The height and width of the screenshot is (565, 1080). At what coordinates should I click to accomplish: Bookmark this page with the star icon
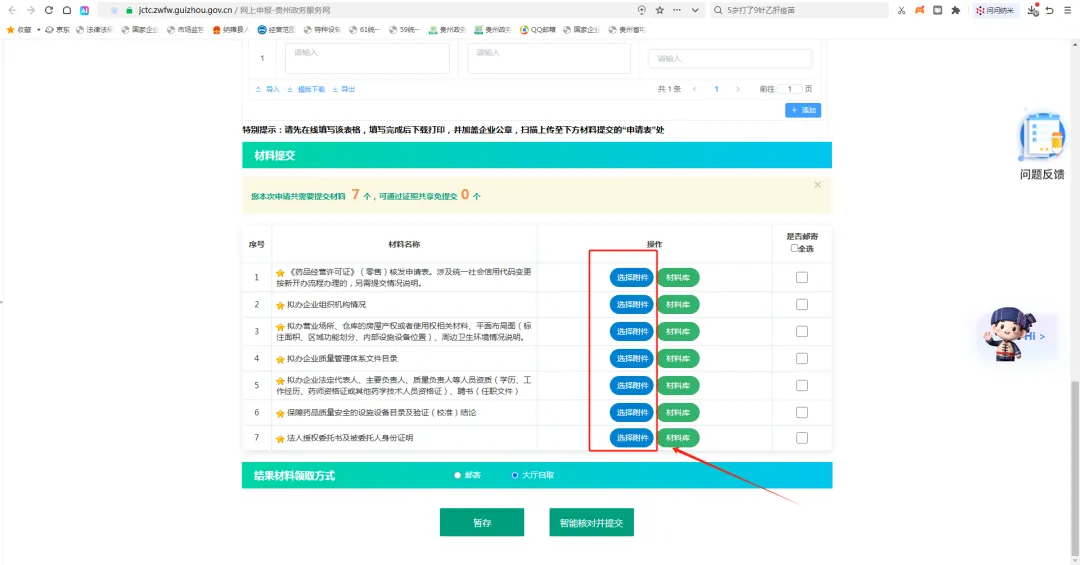click(659, 10)
